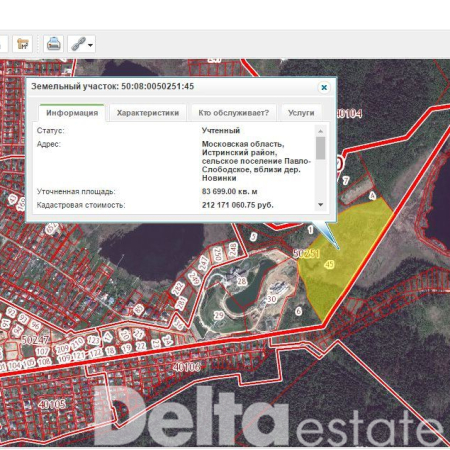
Task: Close the land parcel info popup
Action: [324, 88]
